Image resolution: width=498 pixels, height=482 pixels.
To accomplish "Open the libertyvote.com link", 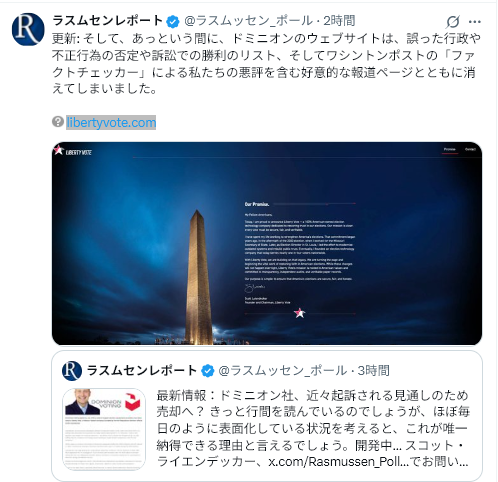I will click(111, 123).
